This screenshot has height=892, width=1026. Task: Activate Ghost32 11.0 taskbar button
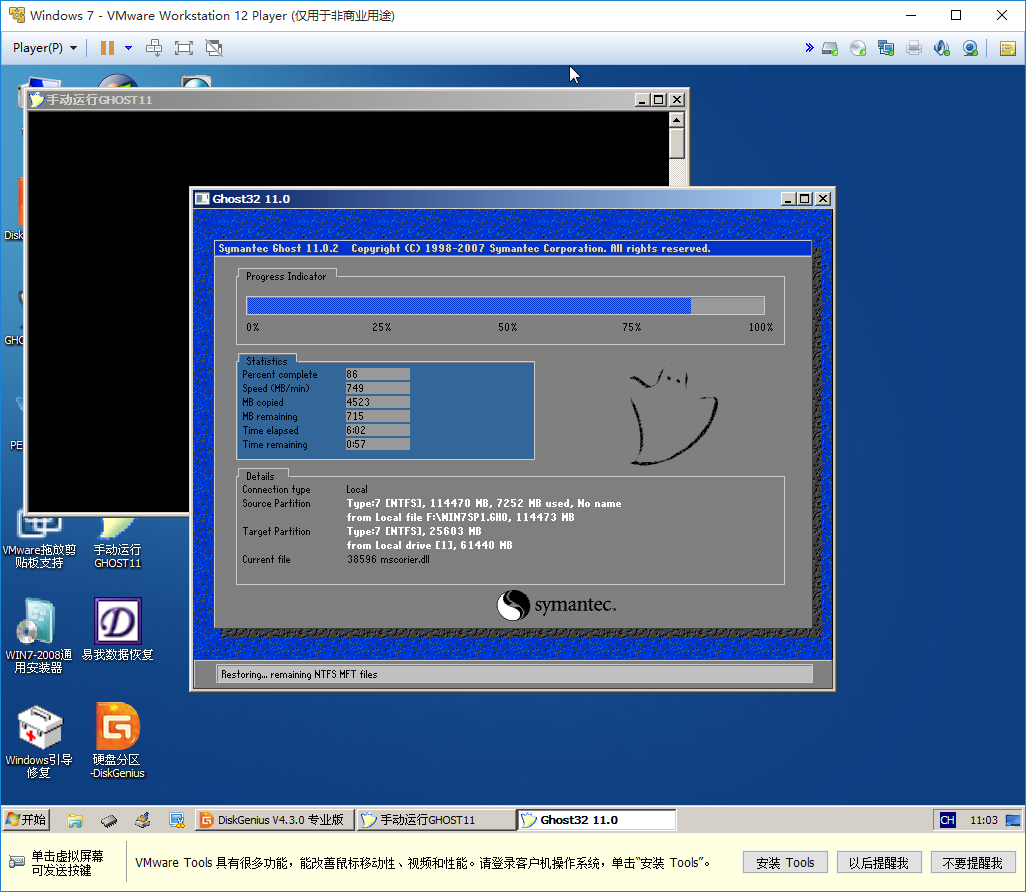[597, 820]
